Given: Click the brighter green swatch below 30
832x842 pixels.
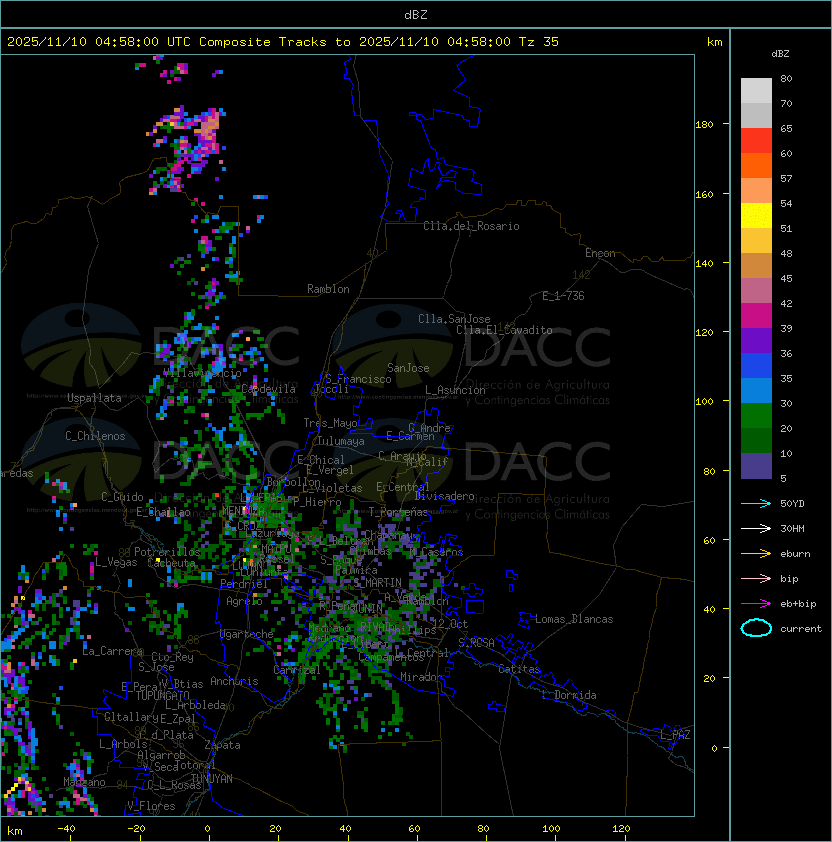Looking at the screenshot, I should click(756, 415).
